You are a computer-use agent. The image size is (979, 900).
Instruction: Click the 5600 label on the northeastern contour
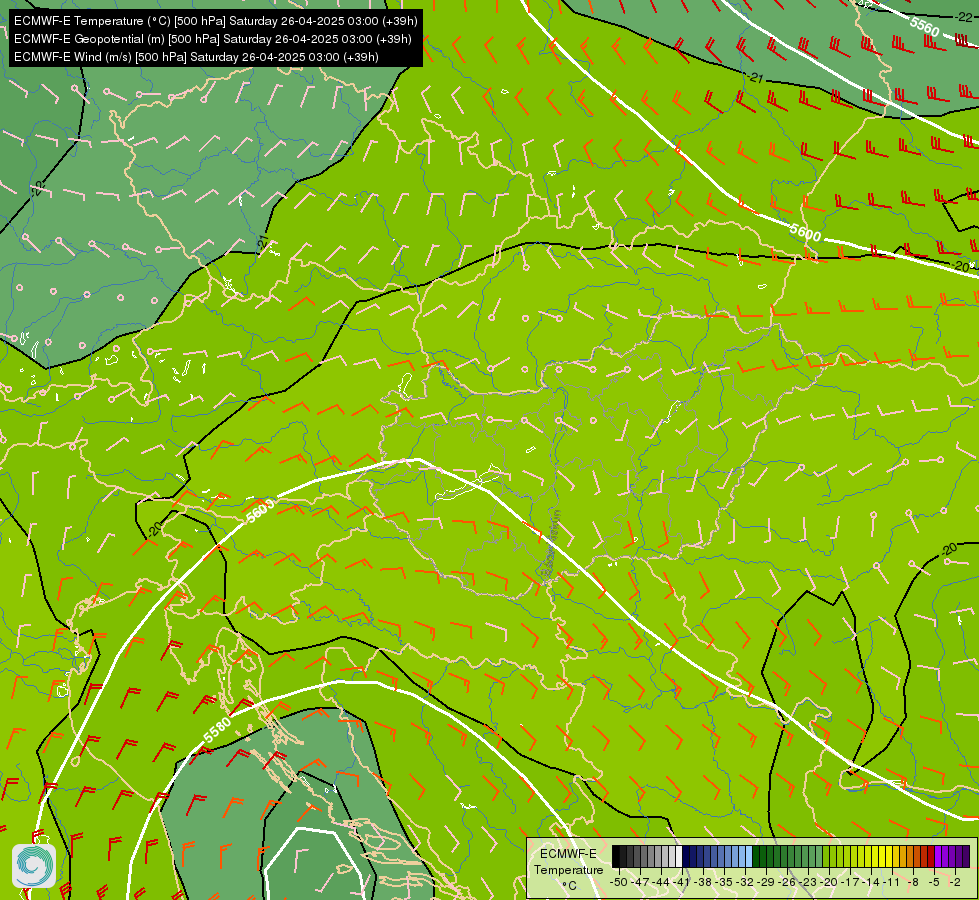tap(805, 233)
